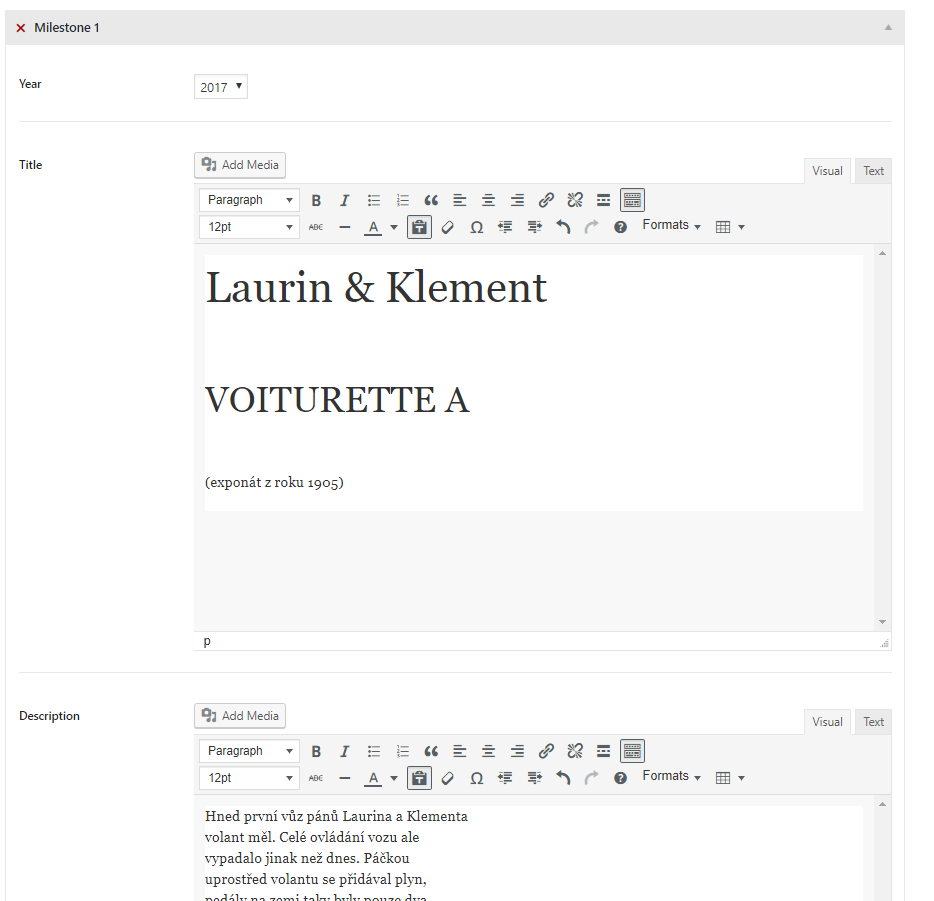This screenshot has width=934, height=901.
Task: Insert link in Title editor
Action: pyautogui.click(x=546, y=200)
